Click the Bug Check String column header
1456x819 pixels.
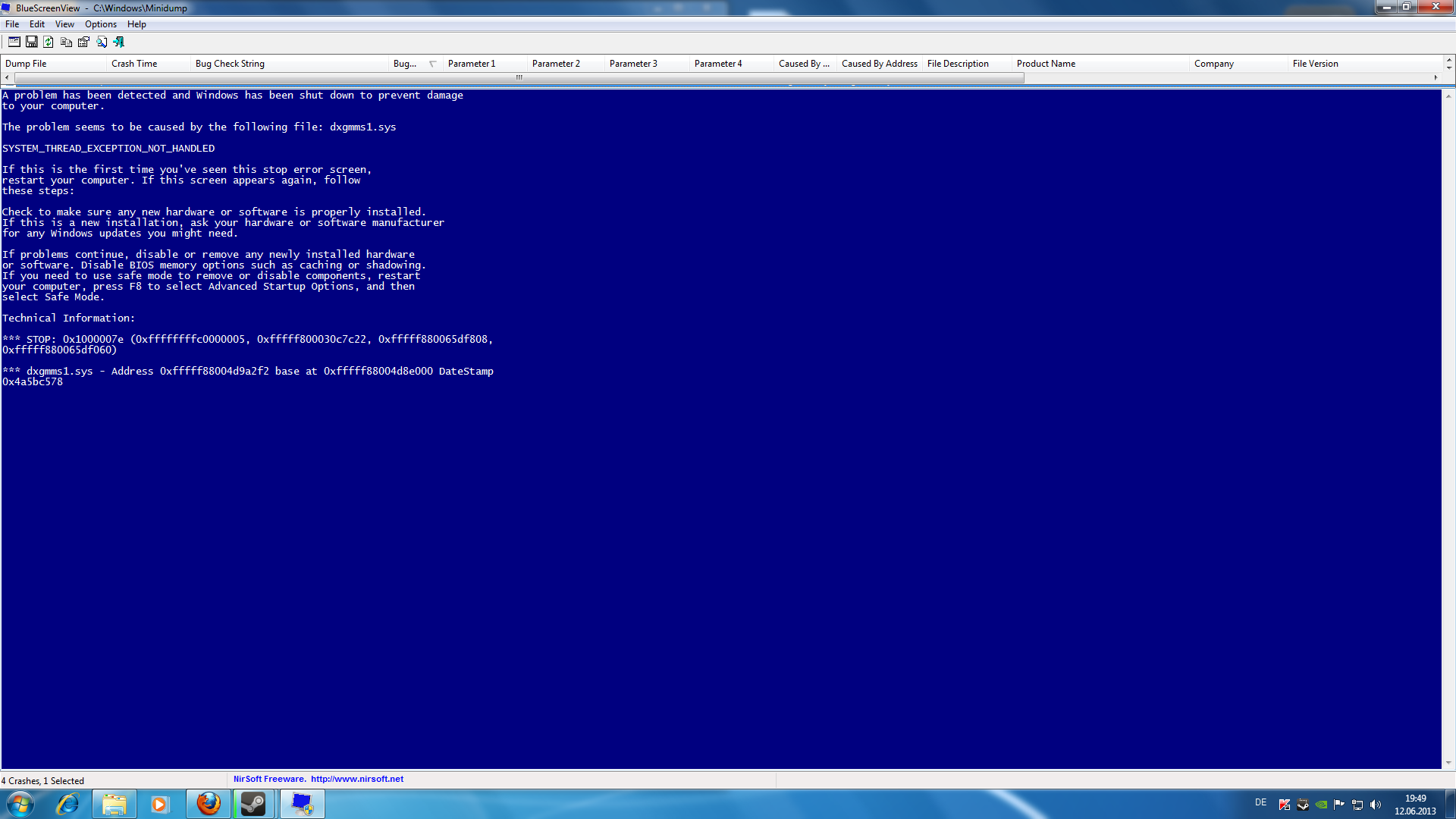tap(230, 64)
